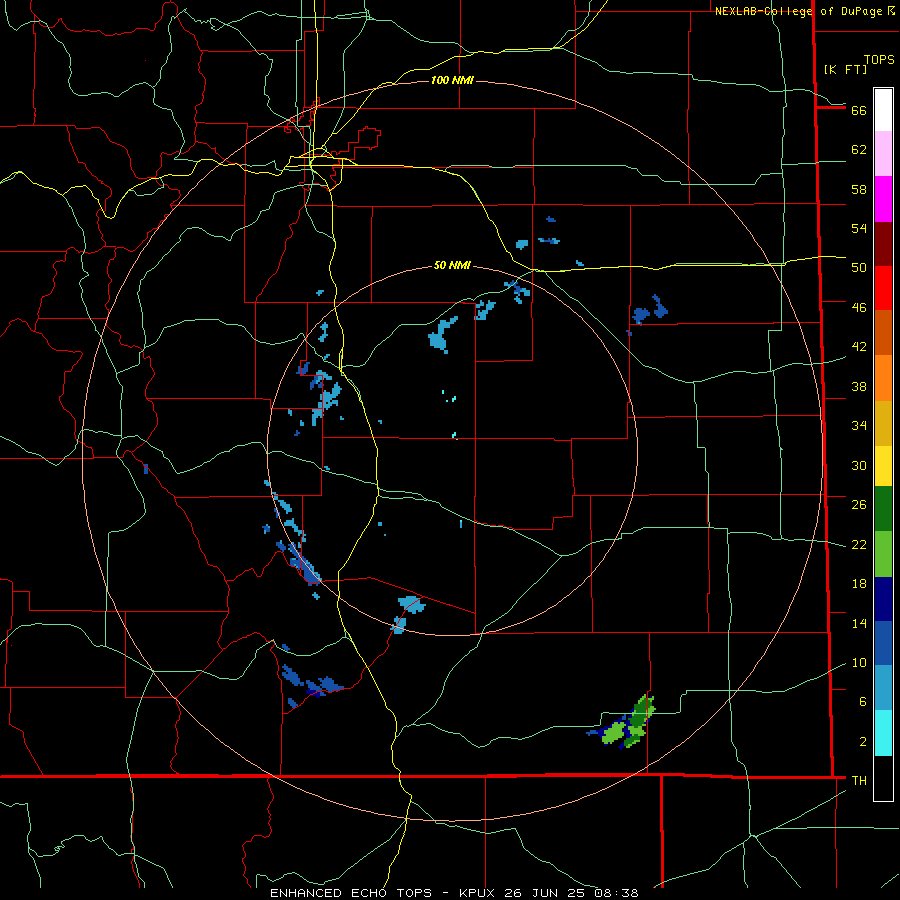Screen dimensions: 900x900
Task: Click the 34 legend value
Action: [859, 426]
